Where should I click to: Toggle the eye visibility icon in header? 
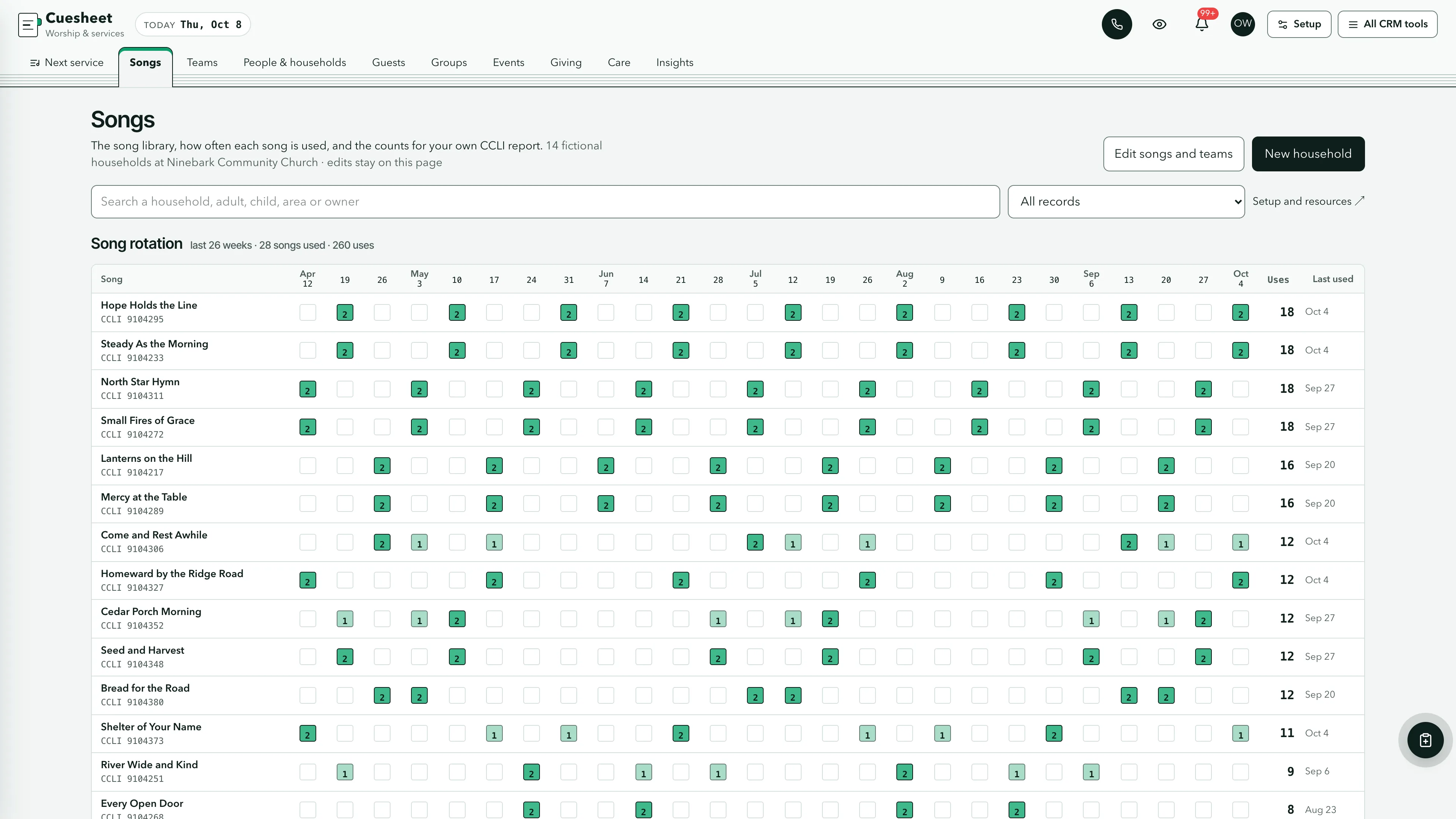[1159, 24]
